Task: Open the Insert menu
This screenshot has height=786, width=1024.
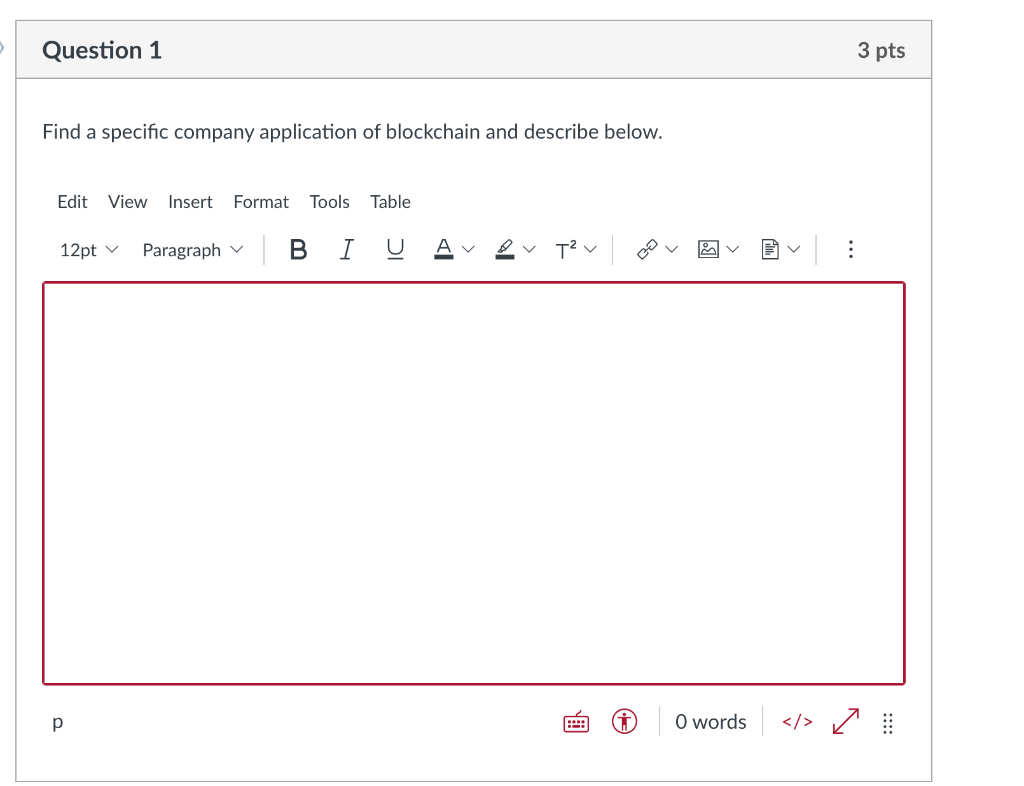Action: tap(190, 202)
